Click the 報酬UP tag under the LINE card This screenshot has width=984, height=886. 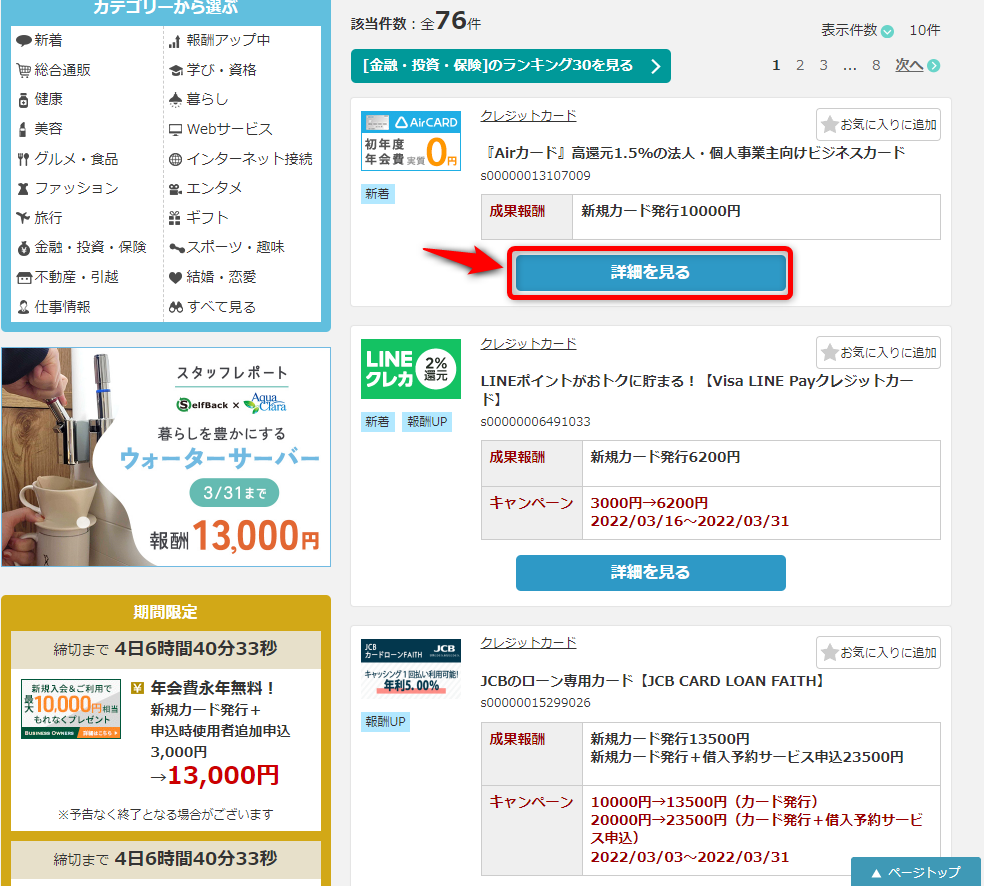(427, 422)
